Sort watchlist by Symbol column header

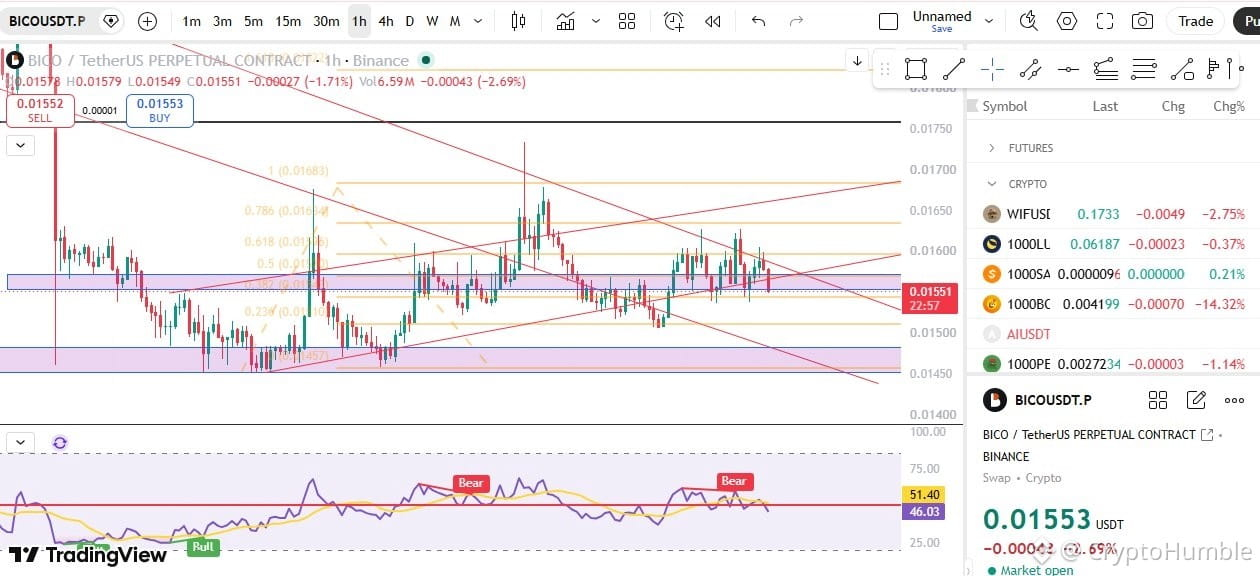1004,106
